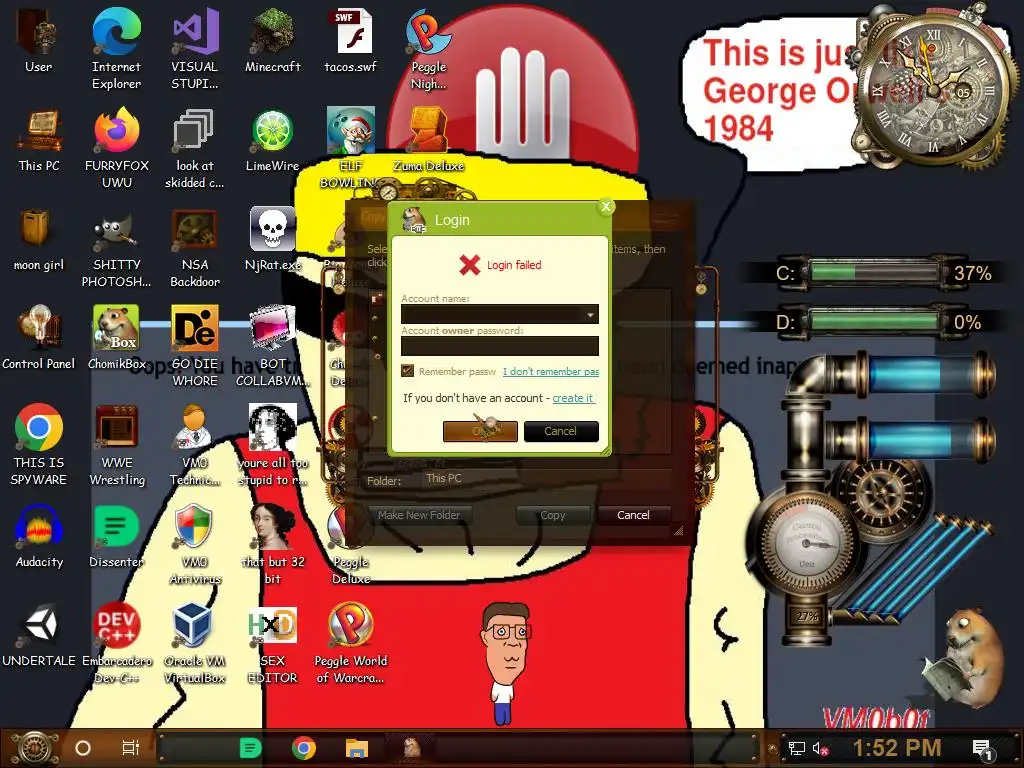Click the Cortana circle on taskbar
Image resolution: width=1024 pixels, height=768 pixels.
click(x=83, y=748)
